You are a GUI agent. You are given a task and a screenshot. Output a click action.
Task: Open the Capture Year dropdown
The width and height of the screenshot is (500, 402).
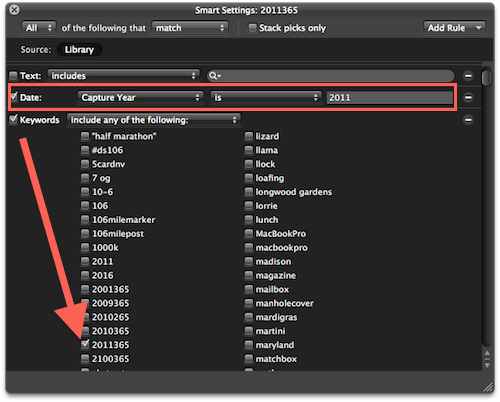[x=140, y=98]
